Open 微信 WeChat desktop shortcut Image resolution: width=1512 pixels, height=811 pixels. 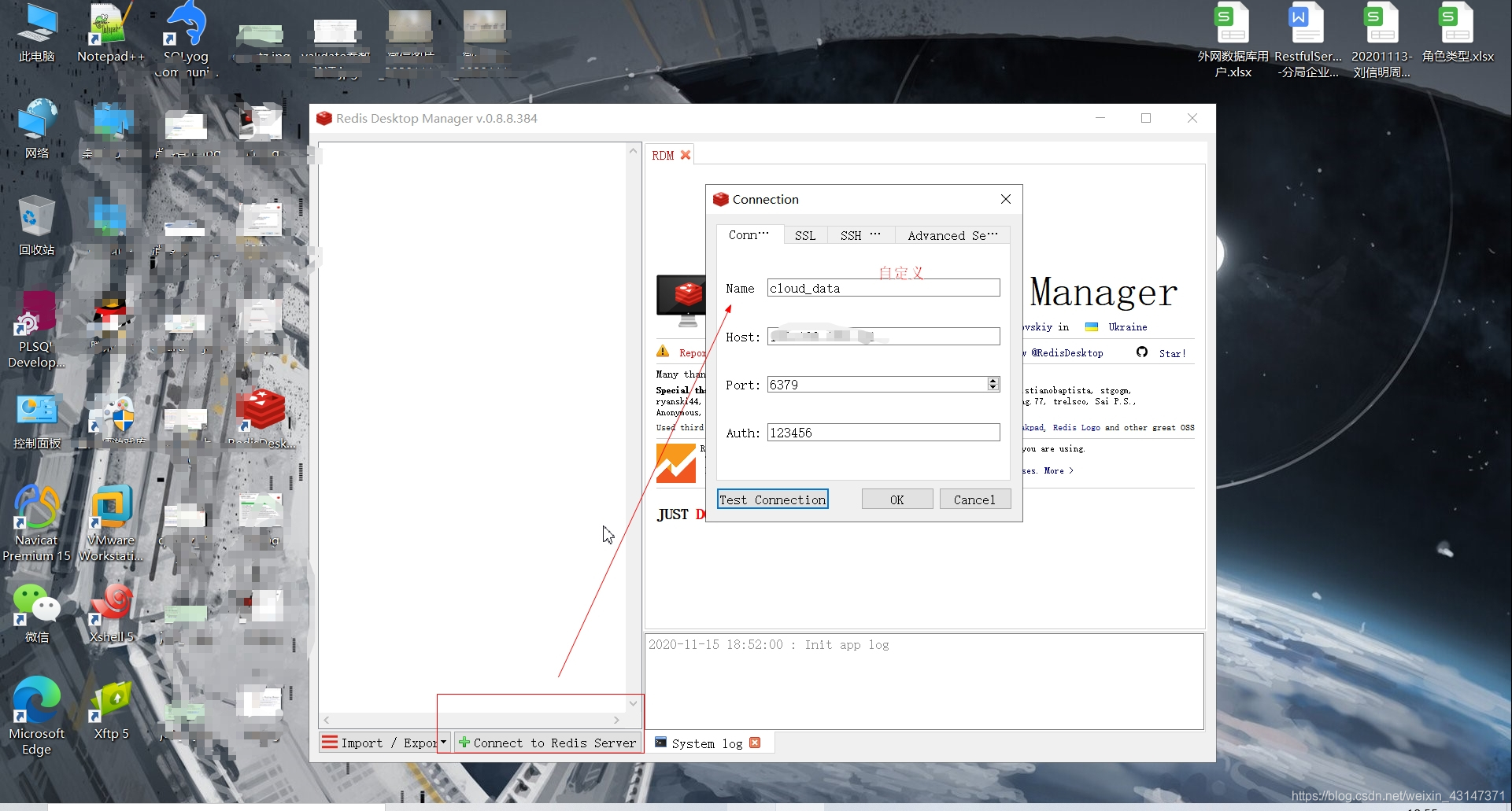pyautogui.click(x=36, y=614)
